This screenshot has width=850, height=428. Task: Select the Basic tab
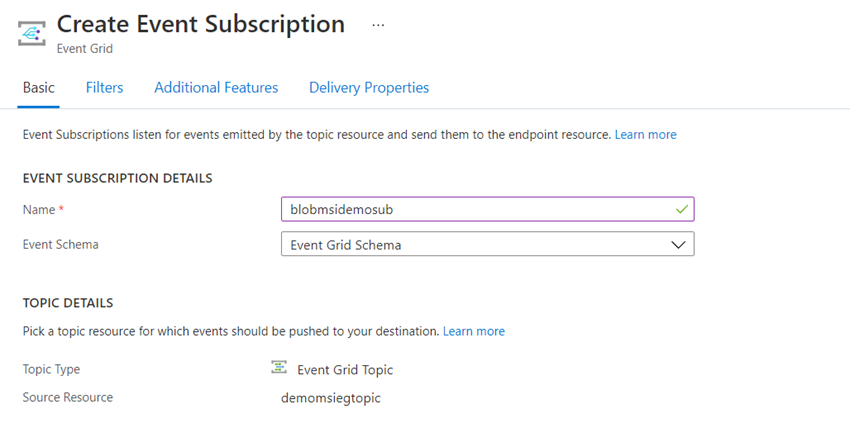[38, 88]
